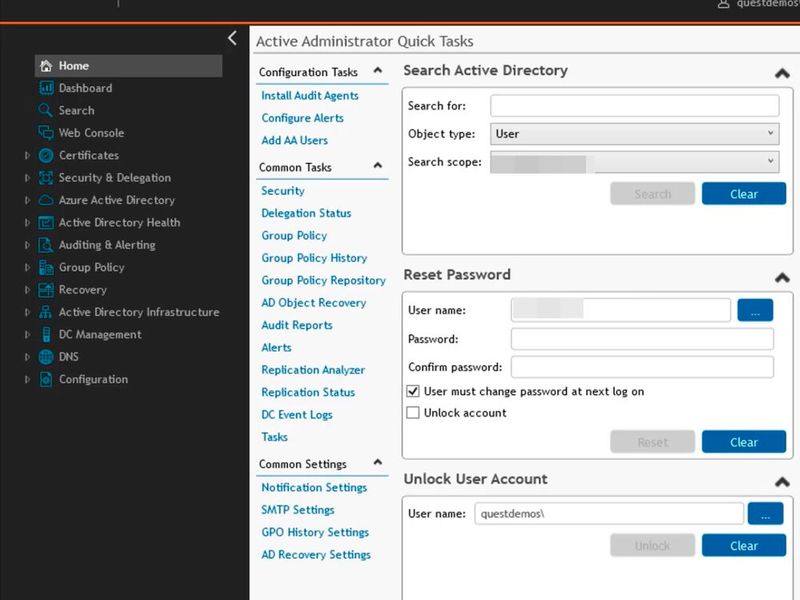Enable the Unlock account checkbox
800x600 pixels.
413,413
